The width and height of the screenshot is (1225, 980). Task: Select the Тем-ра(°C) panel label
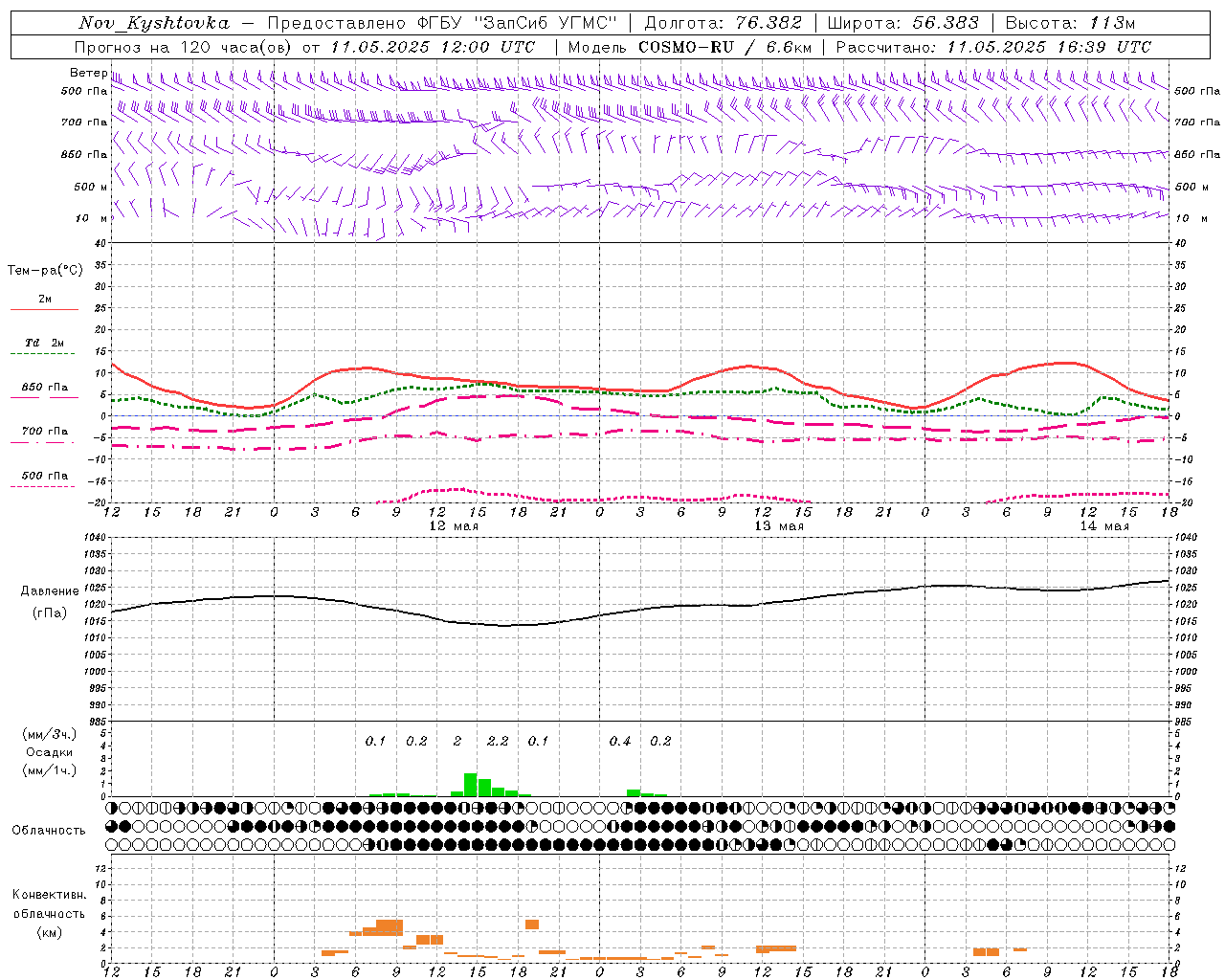click(x=45, y=271)
